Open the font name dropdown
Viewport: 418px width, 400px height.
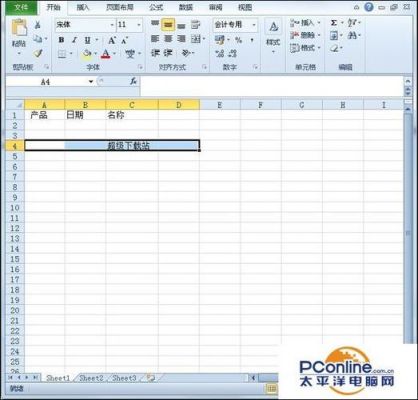tap(112, 25)
